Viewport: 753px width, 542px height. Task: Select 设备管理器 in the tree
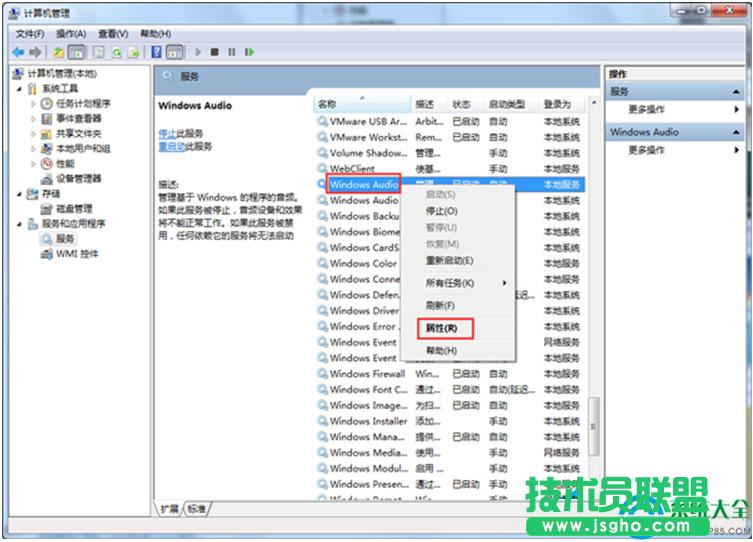pyautogui.click(x=78, y=178)
